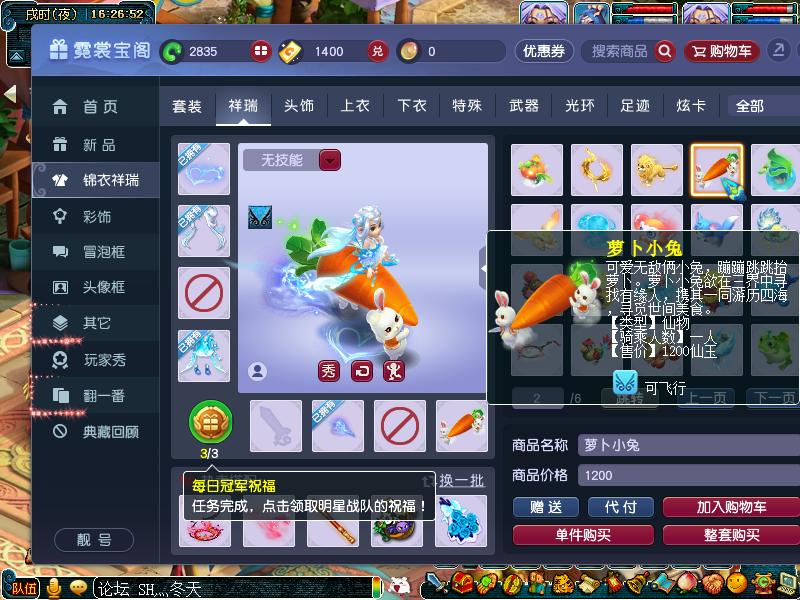Switch to the 头饰 tab
This screenshot has height=600, width=800.
click(x=299, y=106)
